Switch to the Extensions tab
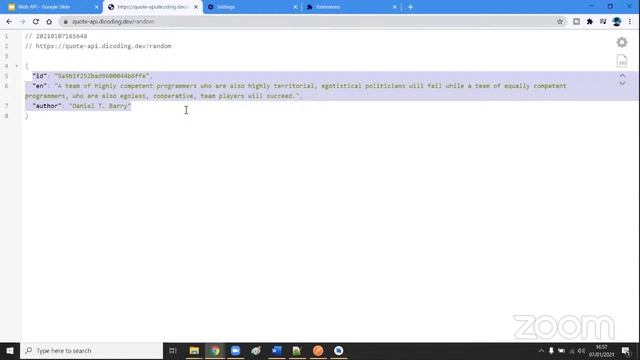 351,7
